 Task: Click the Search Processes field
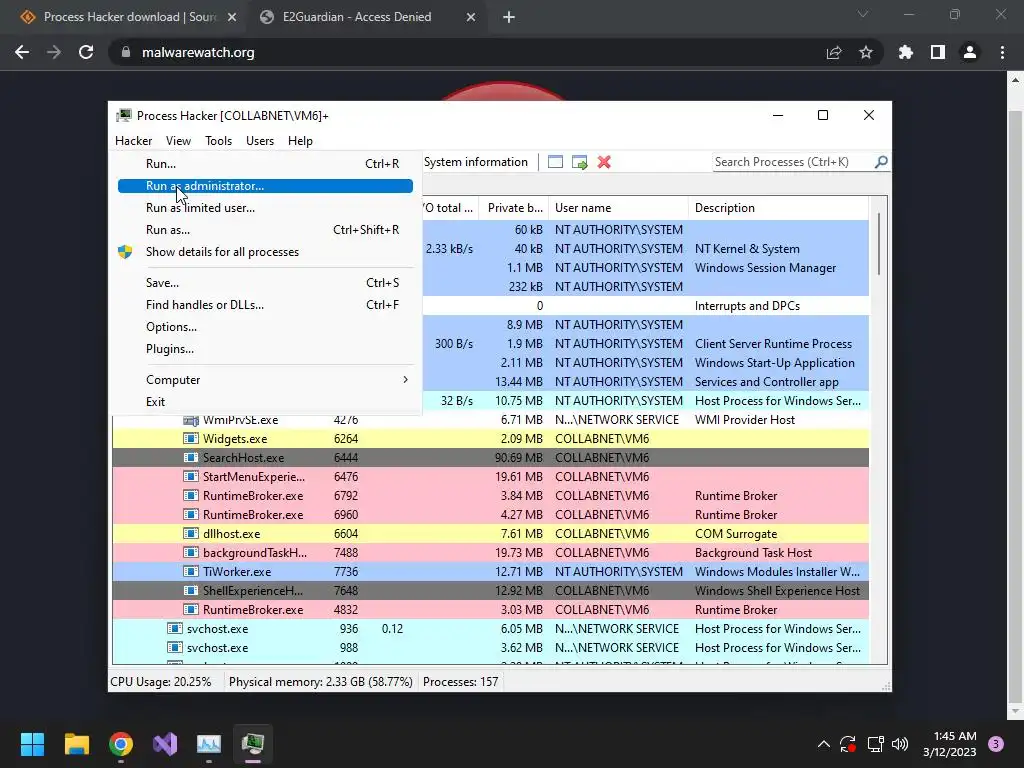pos(792,162)
